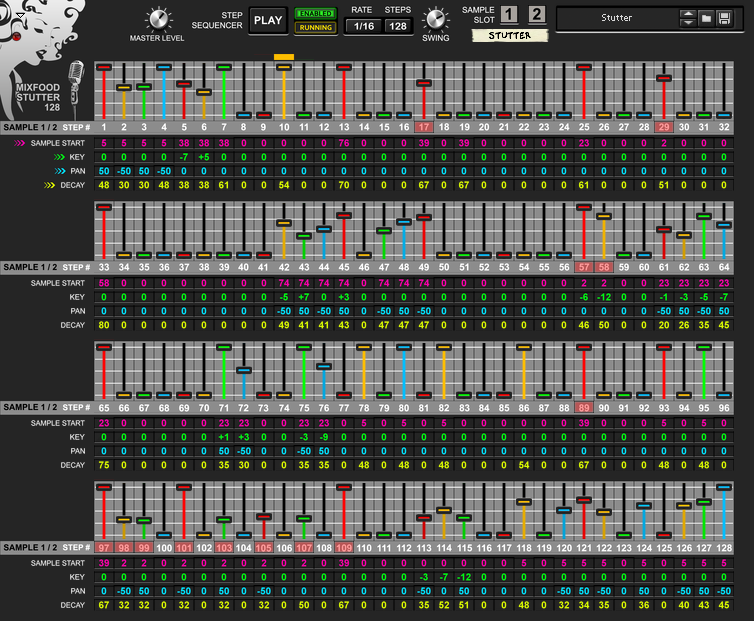Image resolution: width=754 pixels, height=621 pixels.
Task: Open the small triangle menu at top-left corner
Action: 20,16
